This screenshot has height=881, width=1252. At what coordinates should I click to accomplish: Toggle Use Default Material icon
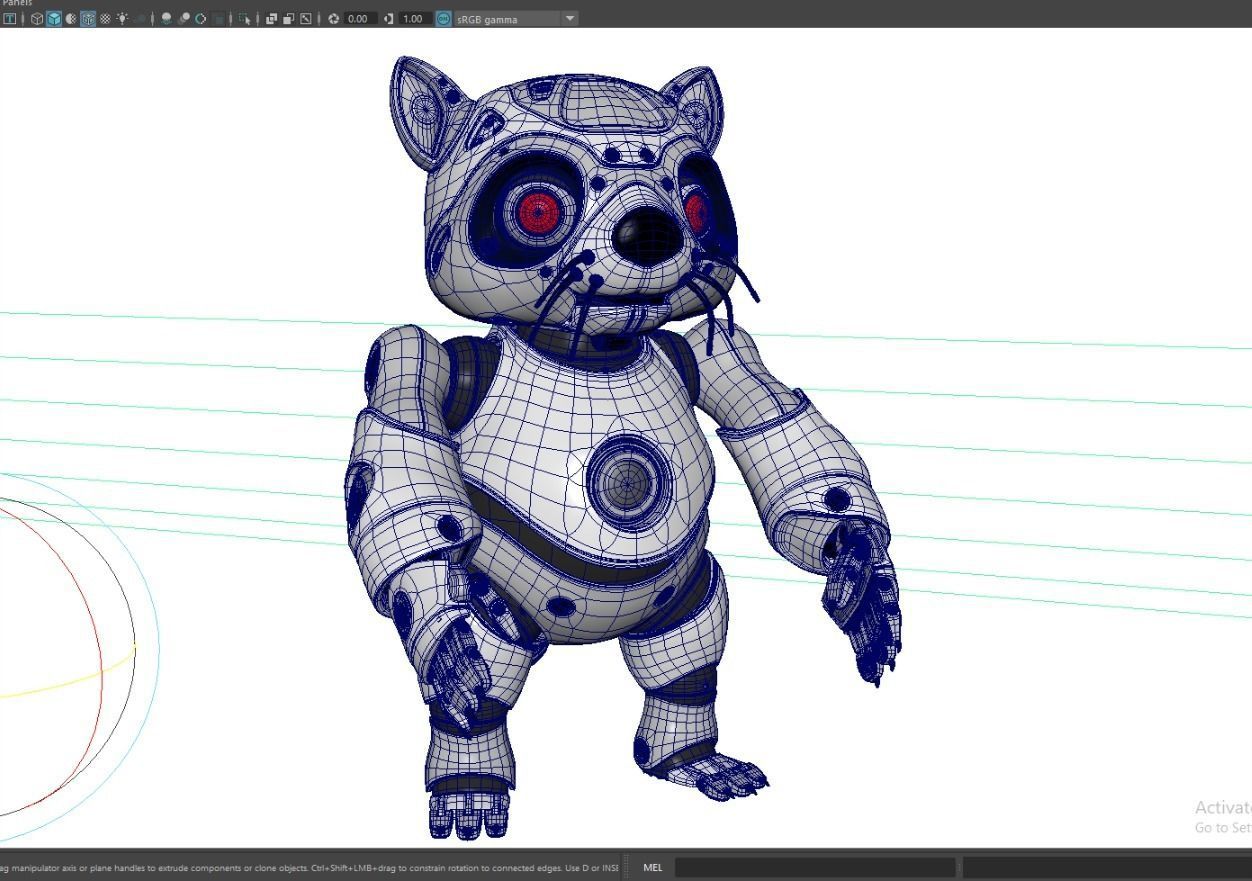point(71,19)
